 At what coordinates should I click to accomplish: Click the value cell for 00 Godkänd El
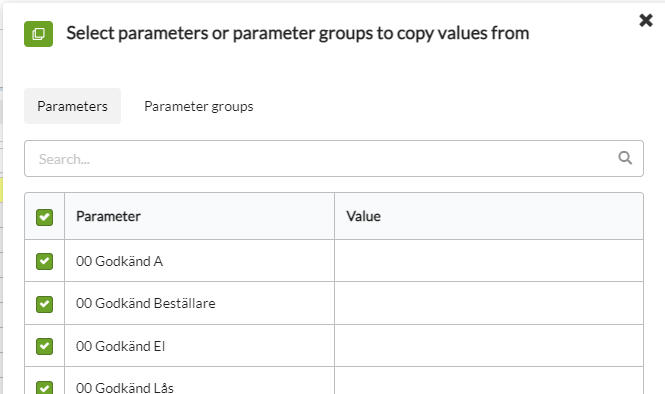[489, 346]
